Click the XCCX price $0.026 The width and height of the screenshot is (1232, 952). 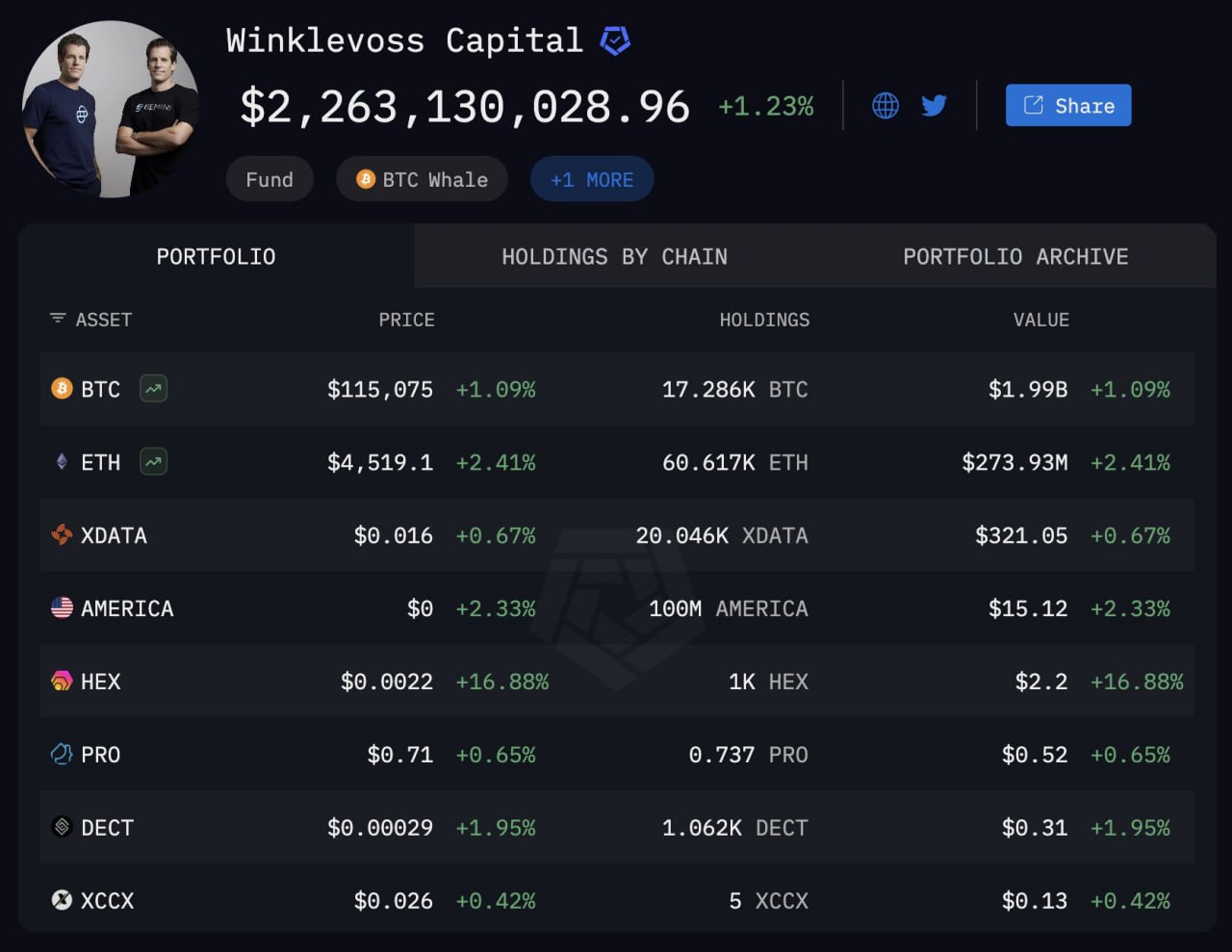tap(394, 901)
